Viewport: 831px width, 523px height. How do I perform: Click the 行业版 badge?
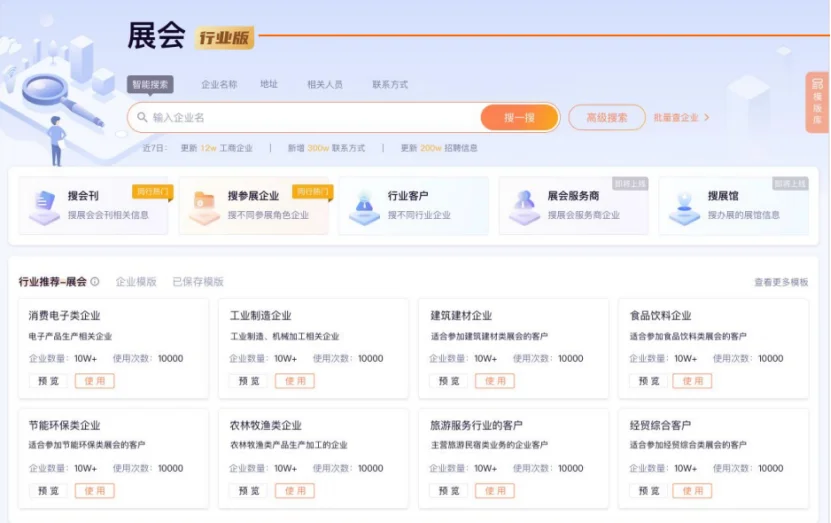(224, 38)
